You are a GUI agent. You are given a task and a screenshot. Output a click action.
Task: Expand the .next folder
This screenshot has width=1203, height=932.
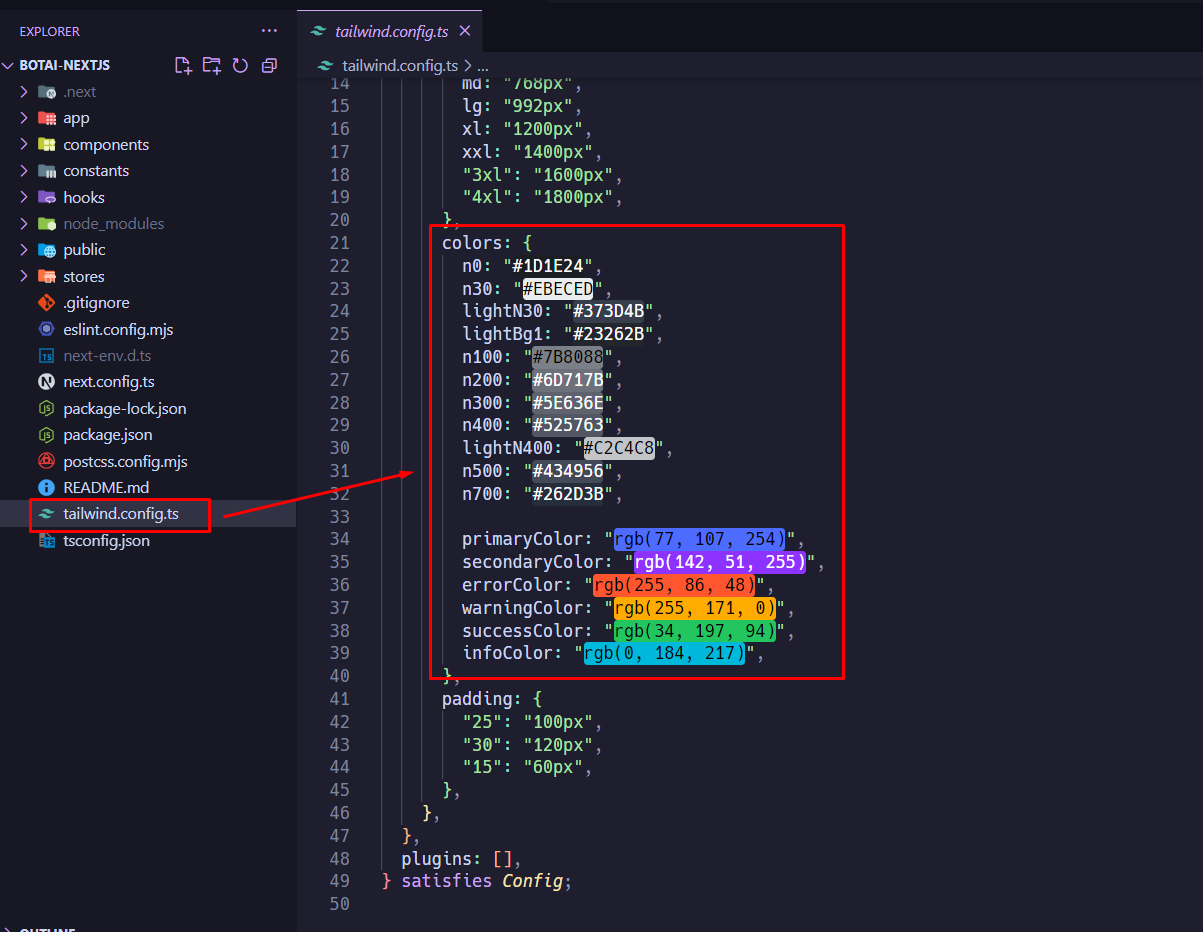(24, 92)
